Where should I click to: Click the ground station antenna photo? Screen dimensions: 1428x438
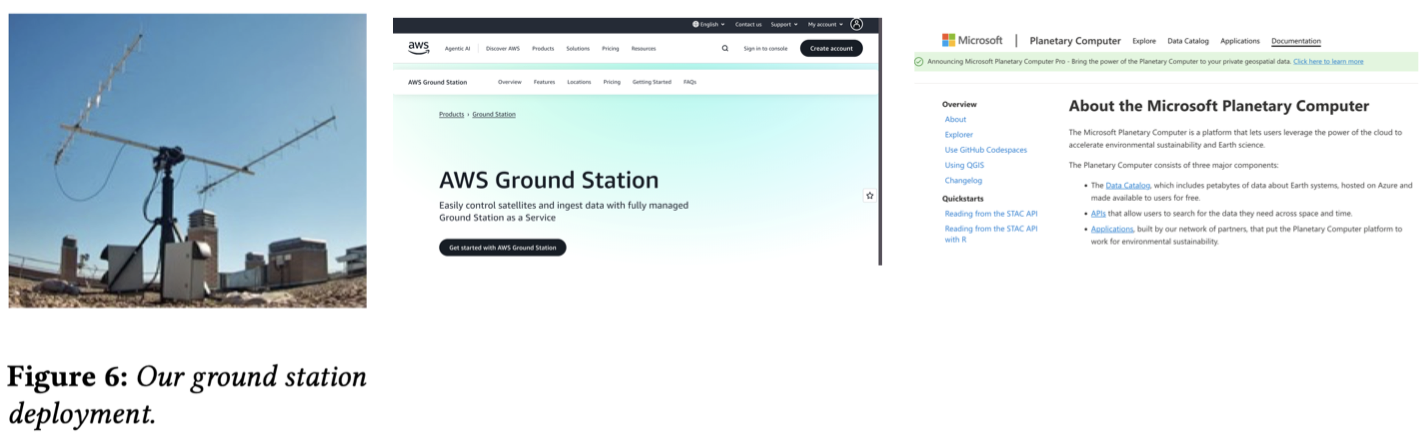click(187, 162)
